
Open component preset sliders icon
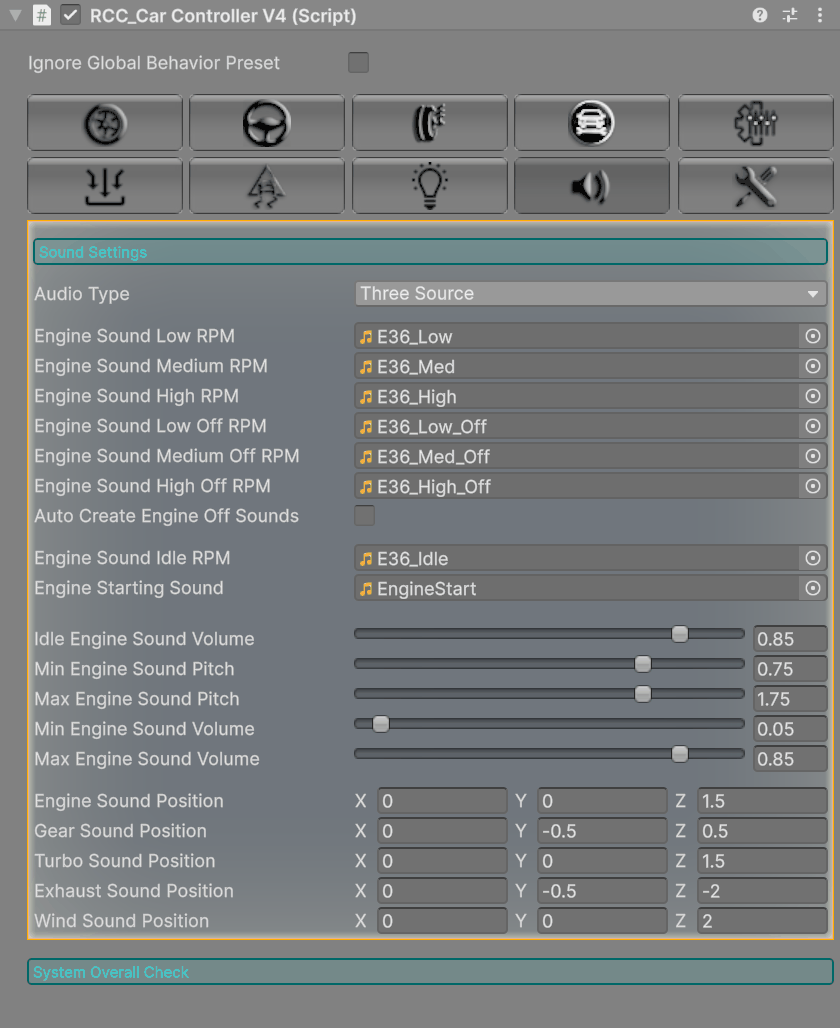pyautogui.click(x=790, y=15)
